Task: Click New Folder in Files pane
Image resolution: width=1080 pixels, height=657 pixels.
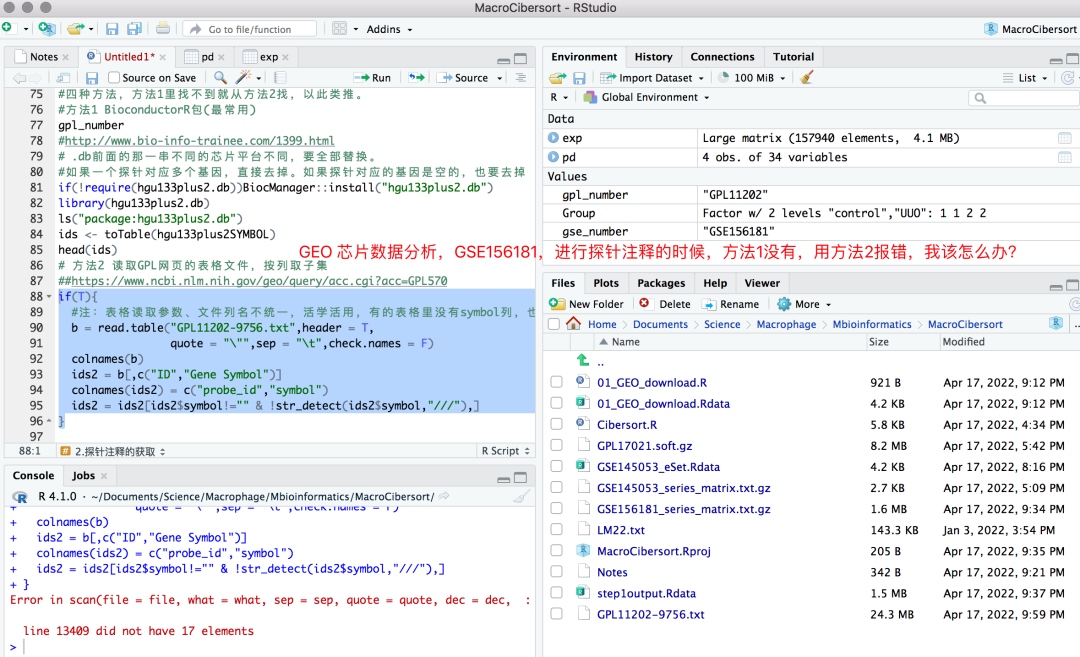Action: (587, 304)
